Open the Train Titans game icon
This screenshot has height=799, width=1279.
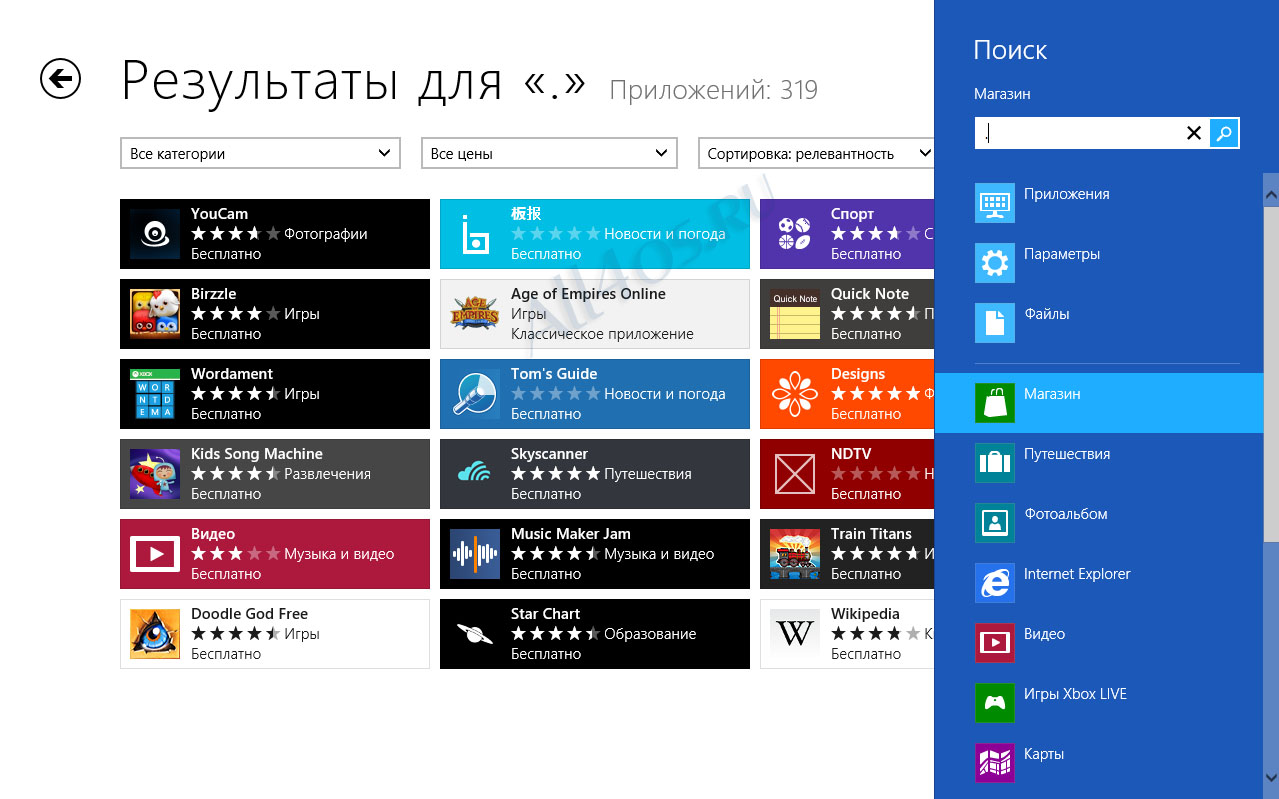(795, 554)
